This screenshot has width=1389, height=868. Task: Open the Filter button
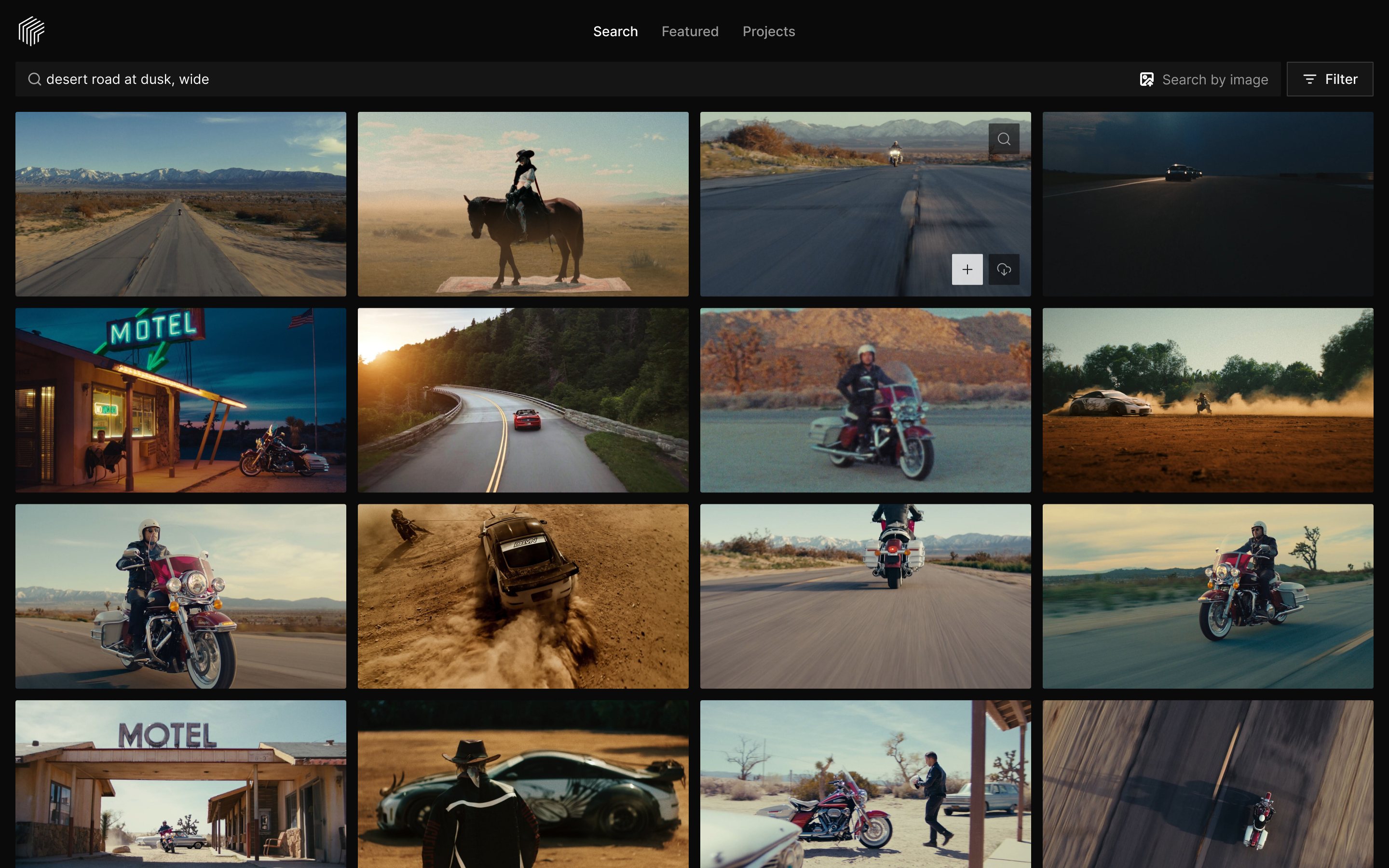pyautogui.click(x=1329, y=79)
